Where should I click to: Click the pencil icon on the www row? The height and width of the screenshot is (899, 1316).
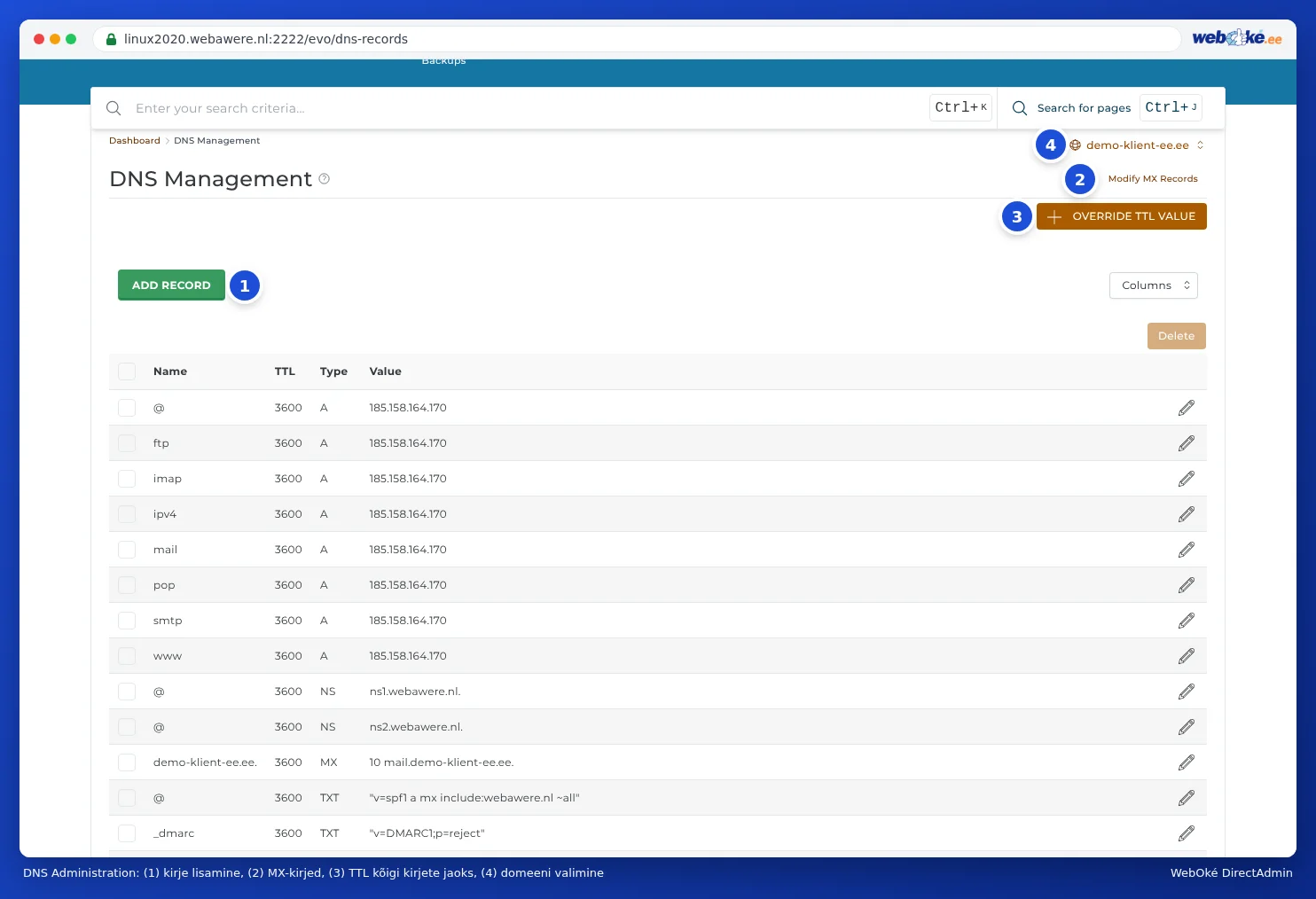1187,656
